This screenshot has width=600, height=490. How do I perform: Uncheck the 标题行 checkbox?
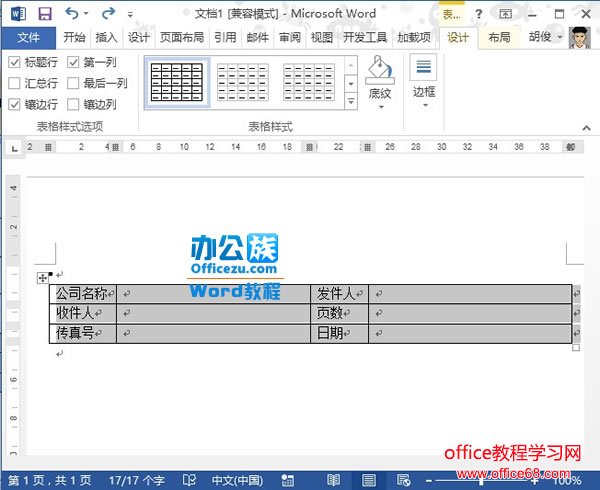coord(14,62)
